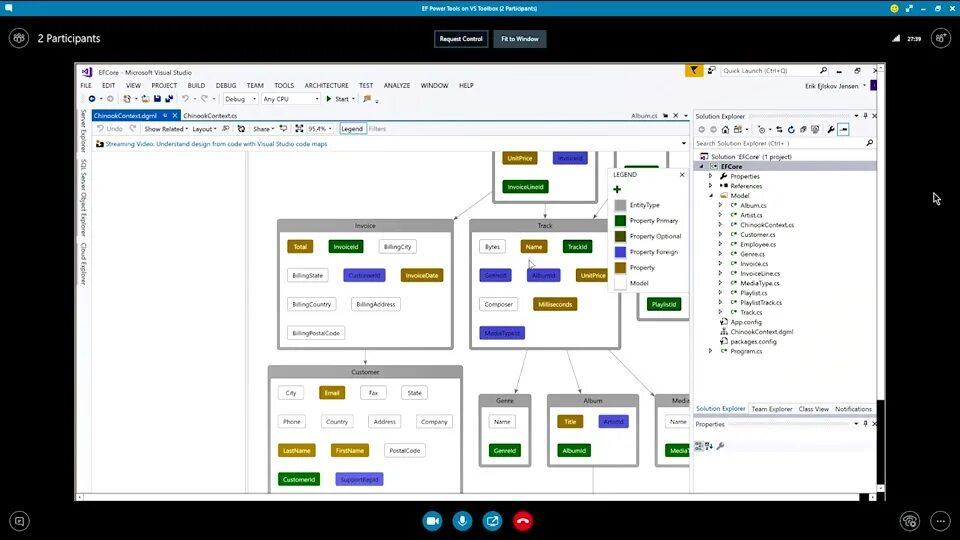Click the notifications flag icon in title bar
Image resolution: width=960 pixels, height=540 pixels.
point(694,70)
